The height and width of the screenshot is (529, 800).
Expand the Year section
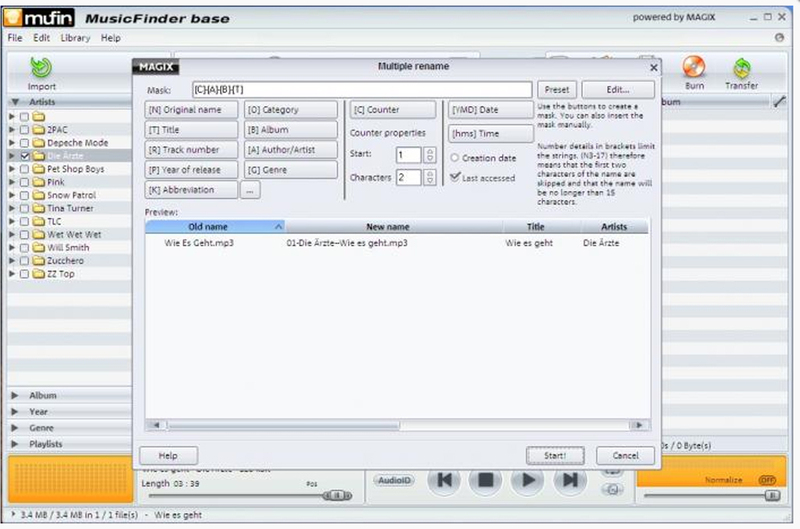tap(15, 412)
